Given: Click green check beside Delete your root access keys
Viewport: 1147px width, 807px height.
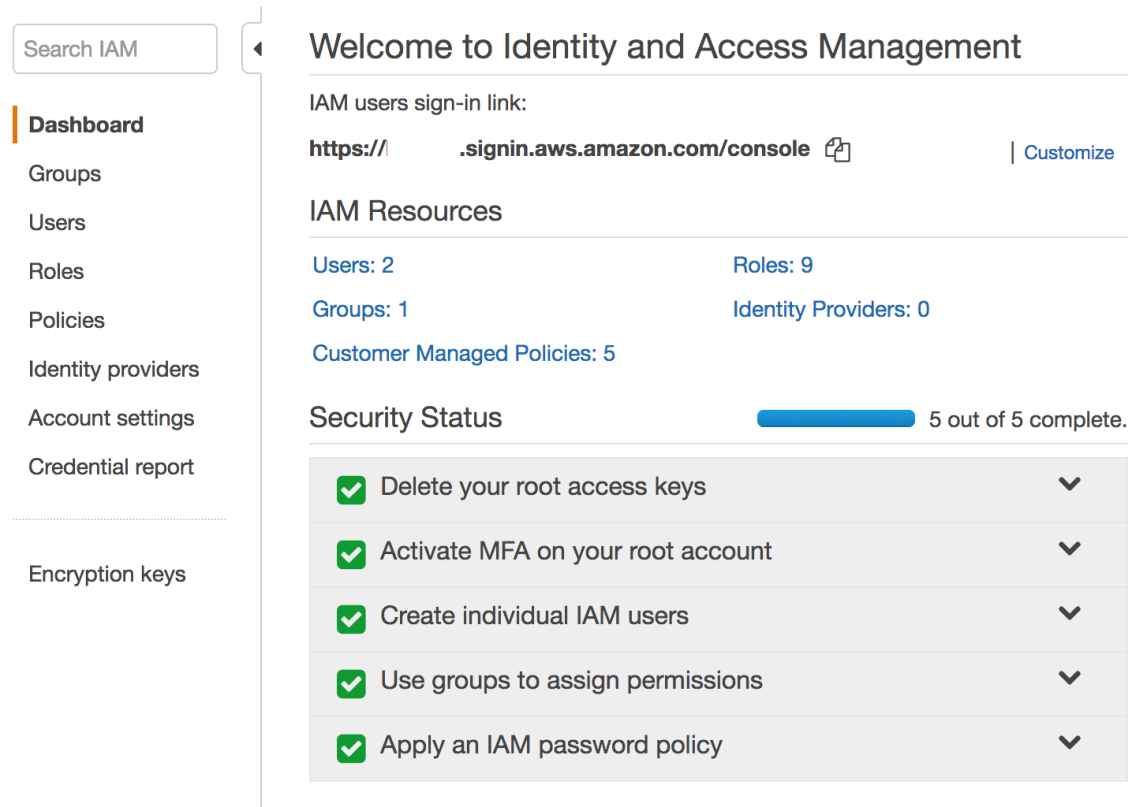Looking at the screenshot, I should [x=351, y=489].
